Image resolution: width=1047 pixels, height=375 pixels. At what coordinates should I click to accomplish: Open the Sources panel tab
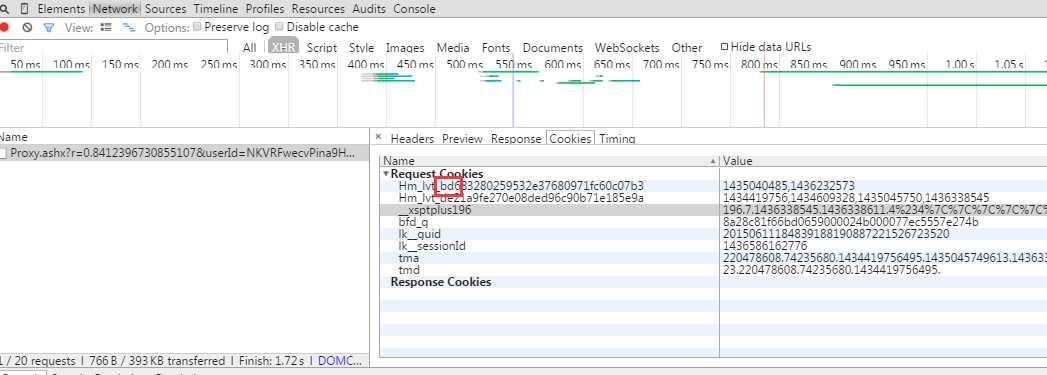(x=165, y=9)
